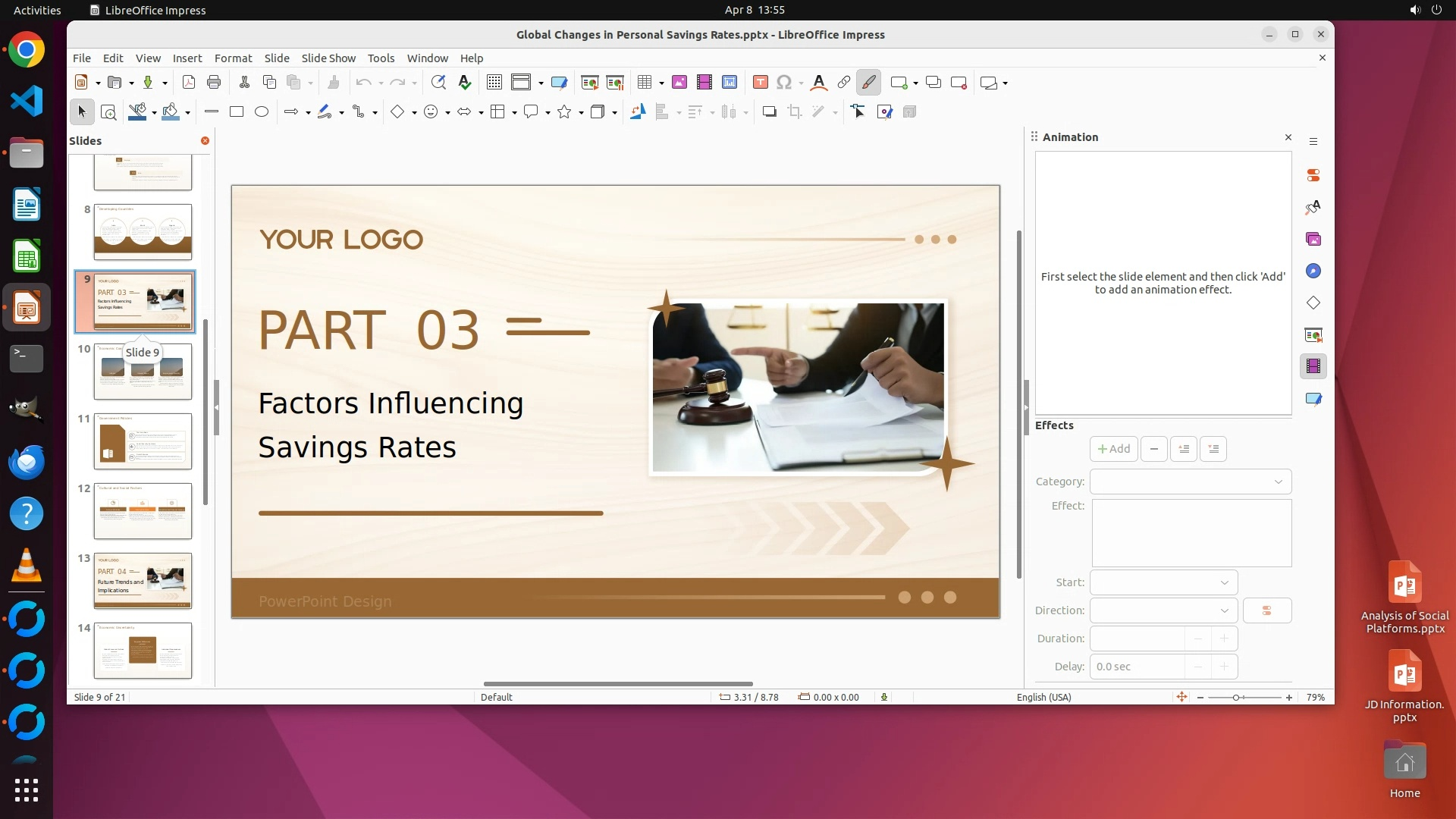
Task: Click the Add effect button
Action: 1113,449
